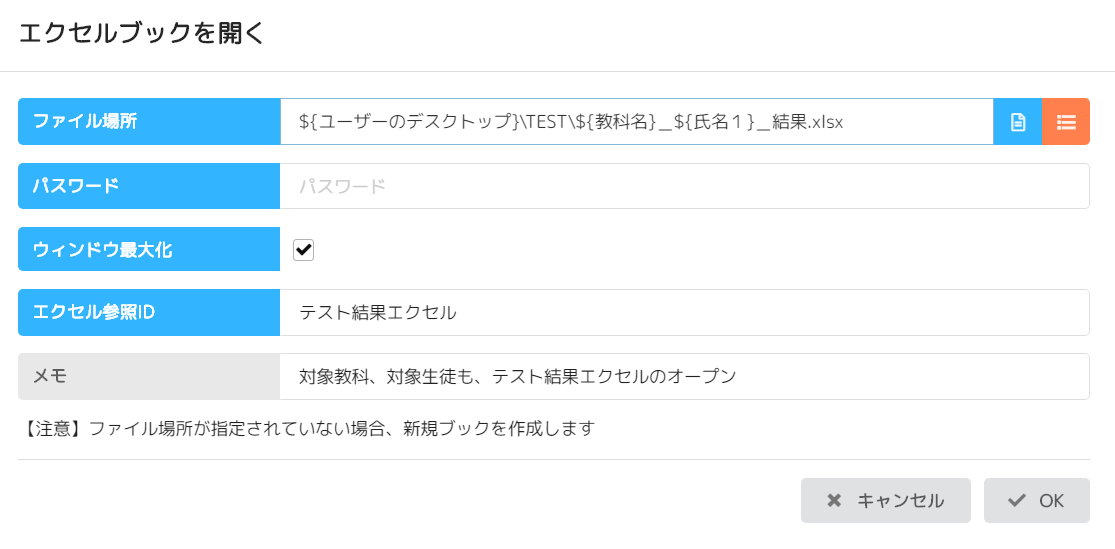Select the エクセル参照ID text field
This screenshot has height=549, width=1115.
point(684,313)
